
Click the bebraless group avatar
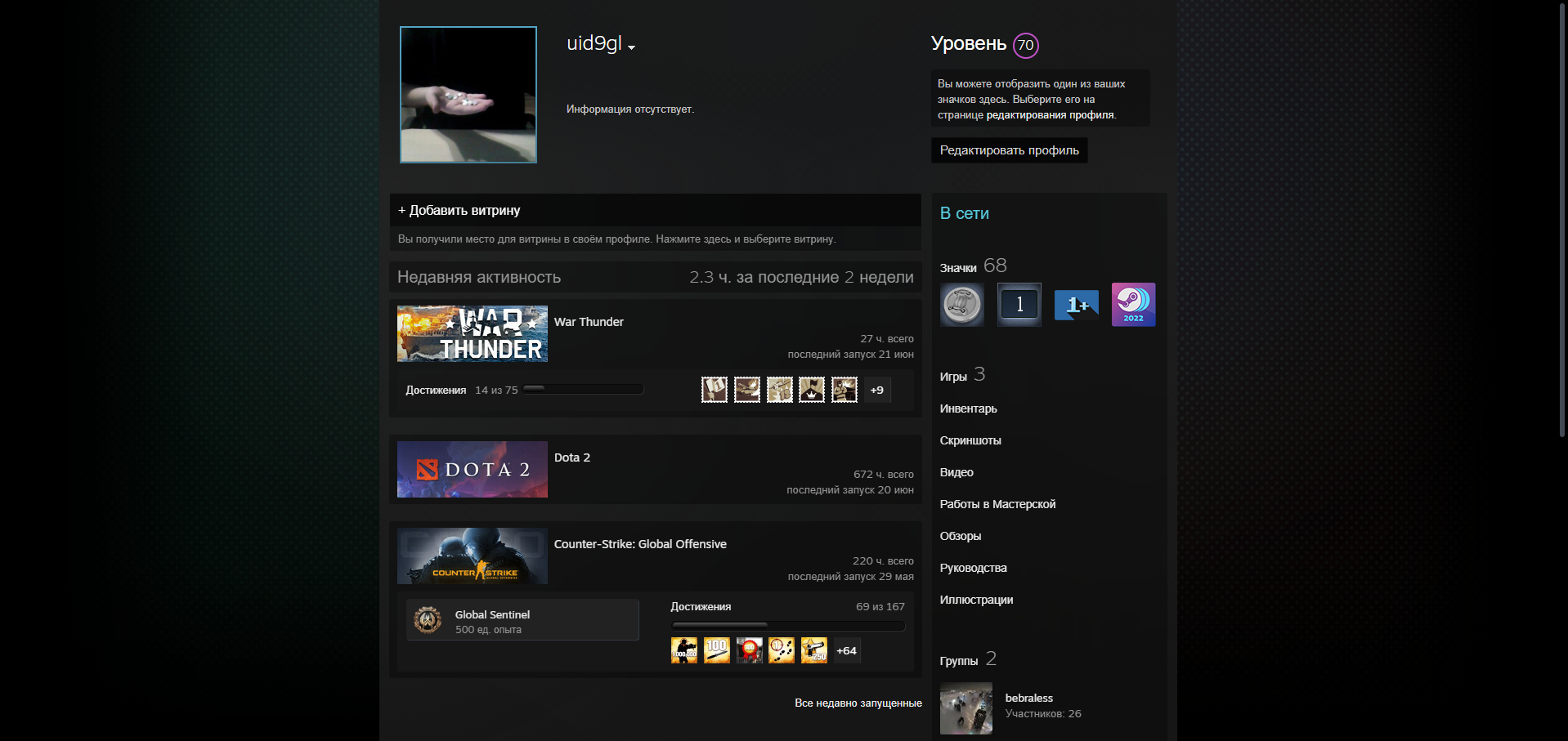tap(966, 708)
